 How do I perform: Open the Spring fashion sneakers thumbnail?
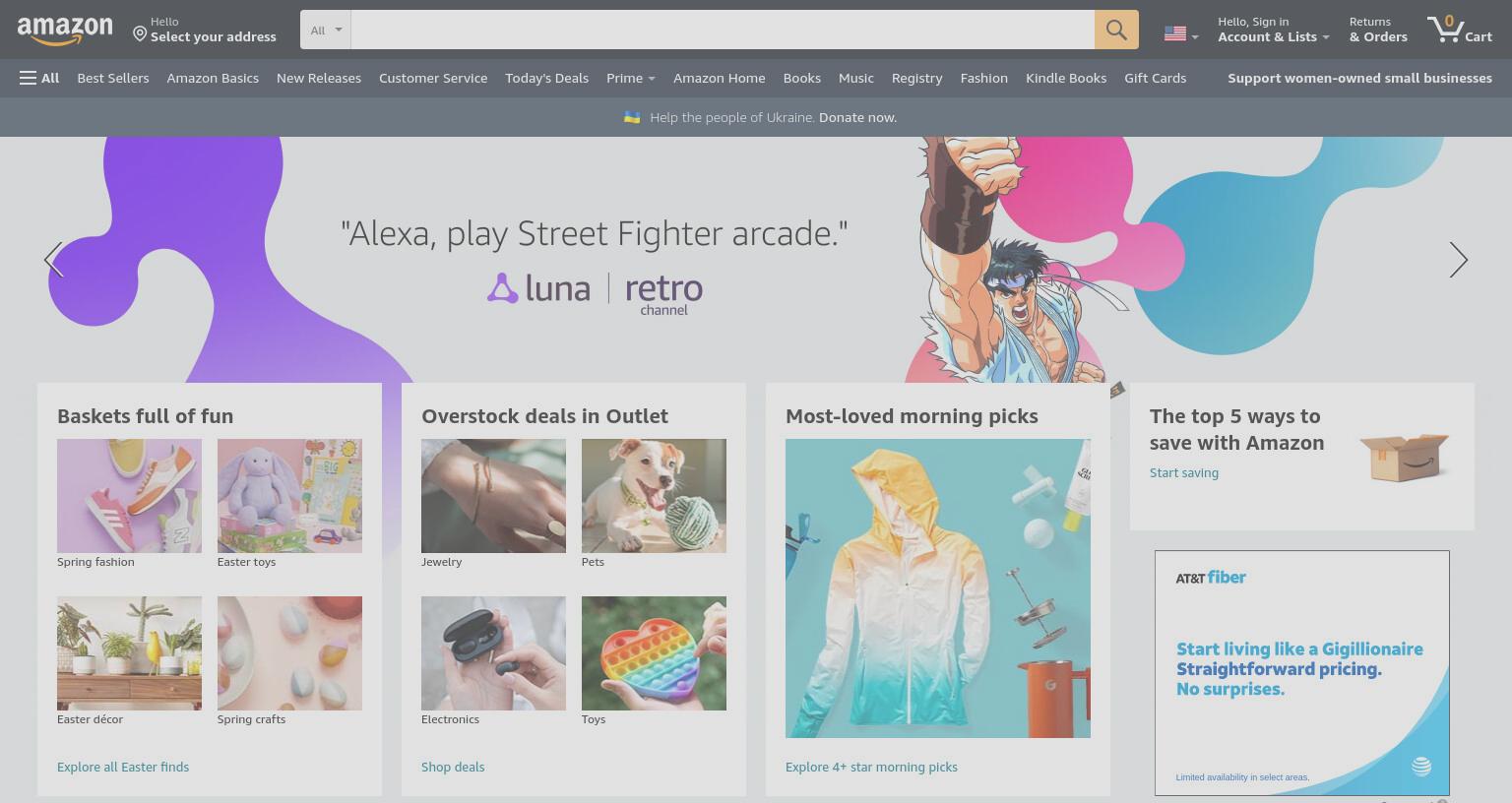click(x=129, y=496)
